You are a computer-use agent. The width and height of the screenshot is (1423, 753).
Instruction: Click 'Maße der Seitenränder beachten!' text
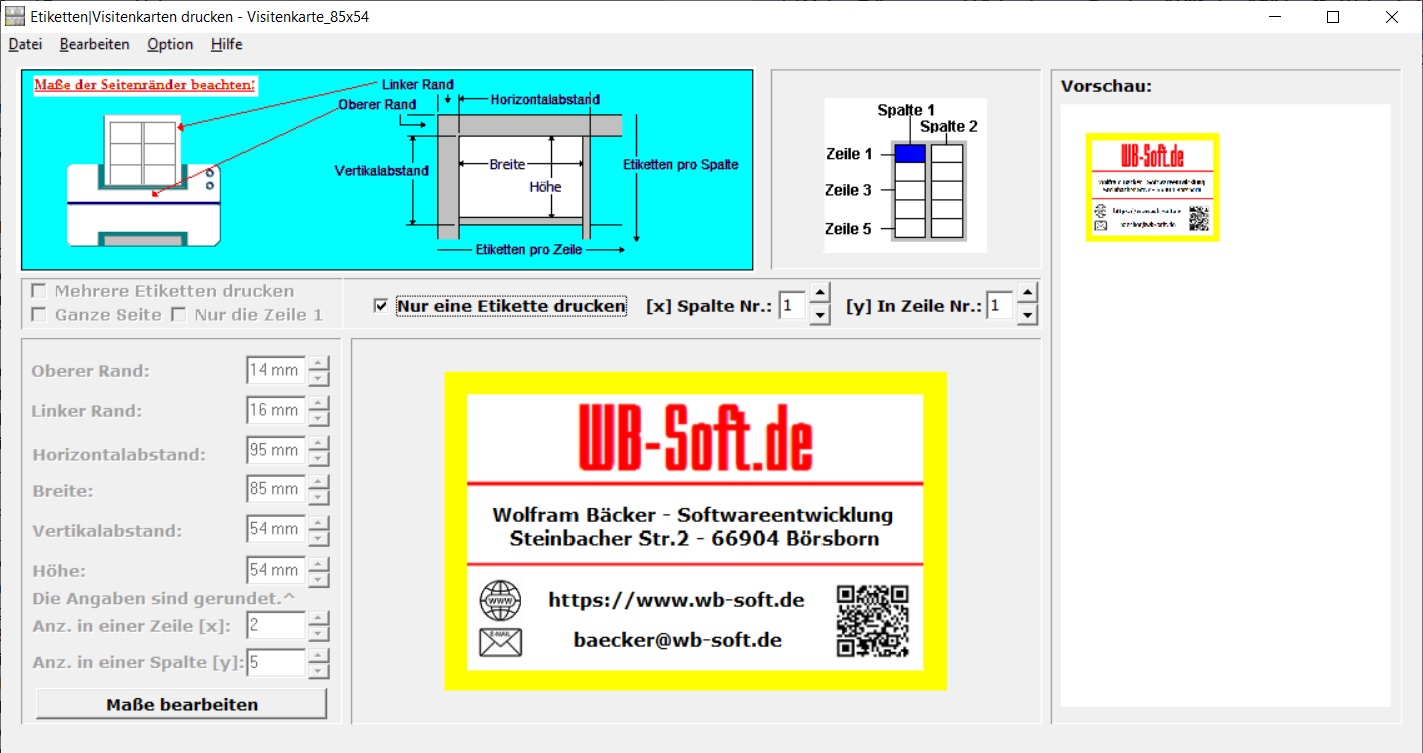click(145, 85)
